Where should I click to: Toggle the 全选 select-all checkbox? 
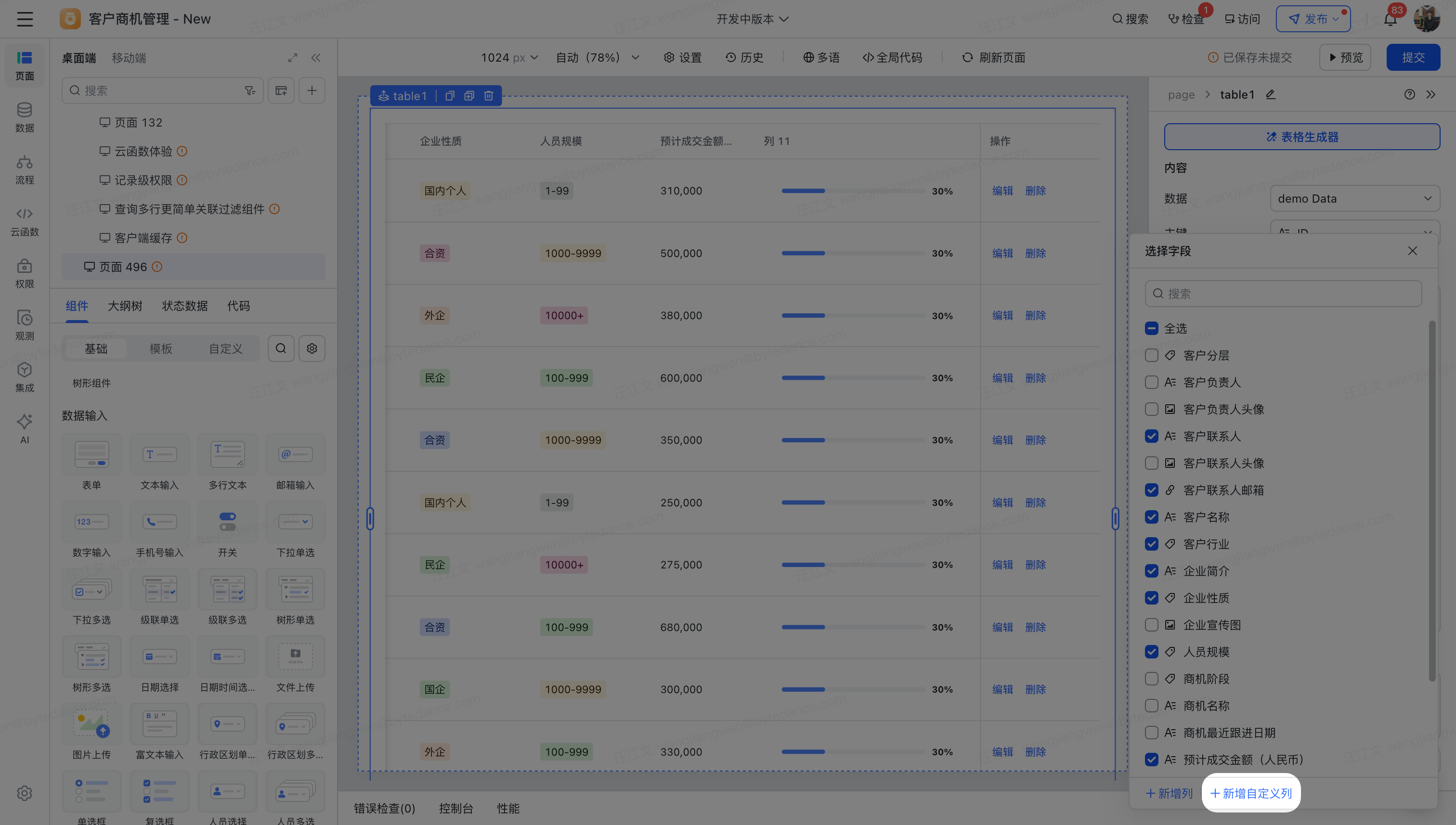[x=1151, y=328]
